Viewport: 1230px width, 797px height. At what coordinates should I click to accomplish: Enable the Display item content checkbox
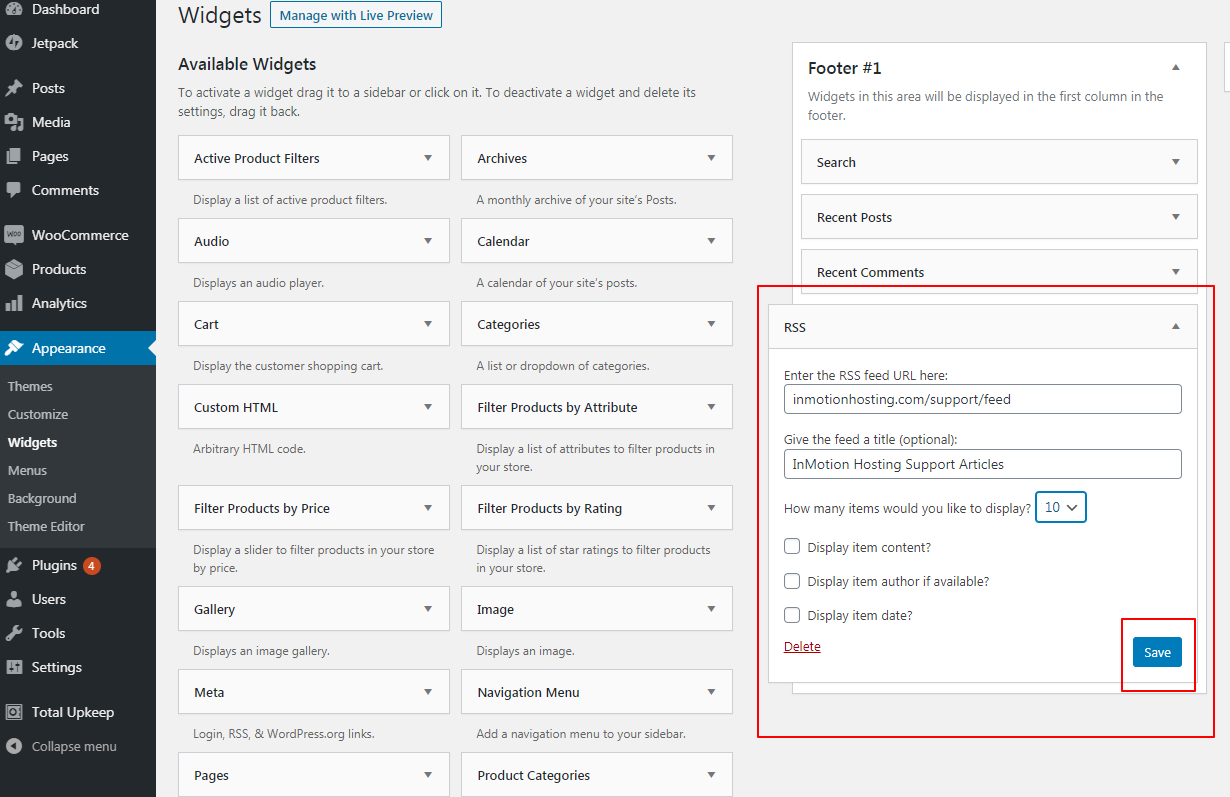tap(792, 547)
